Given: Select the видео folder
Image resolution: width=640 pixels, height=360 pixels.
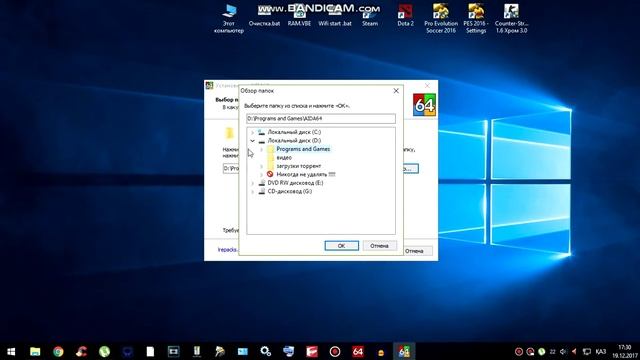Looking at the screenshot, I should (284, 158).
